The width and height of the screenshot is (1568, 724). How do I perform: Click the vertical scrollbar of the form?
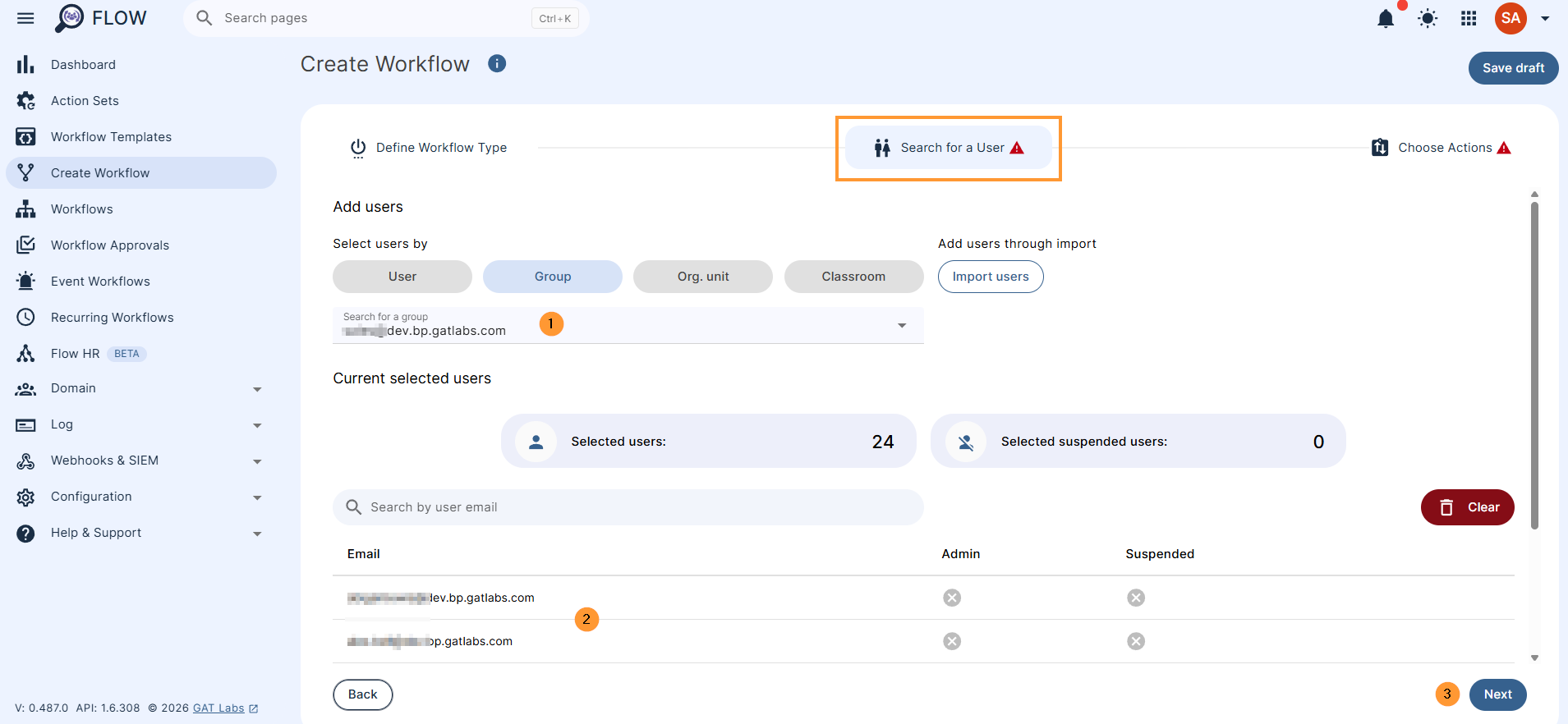pos(1534,365)
